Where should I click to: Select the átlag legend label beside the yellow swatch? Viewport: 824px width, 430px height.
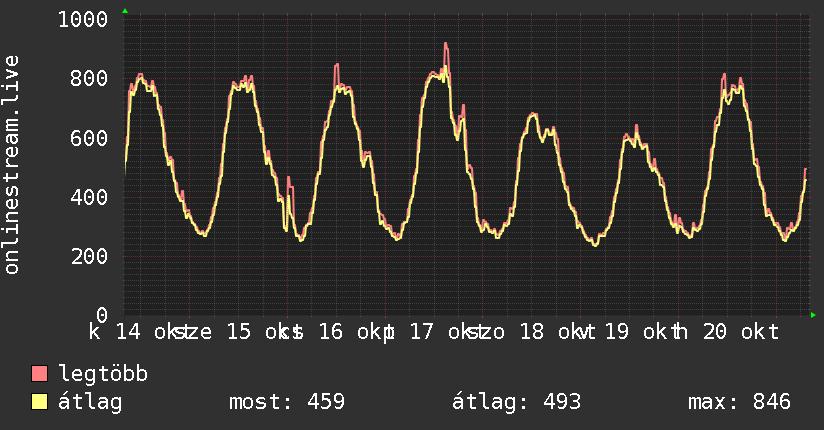click(90, 402)
